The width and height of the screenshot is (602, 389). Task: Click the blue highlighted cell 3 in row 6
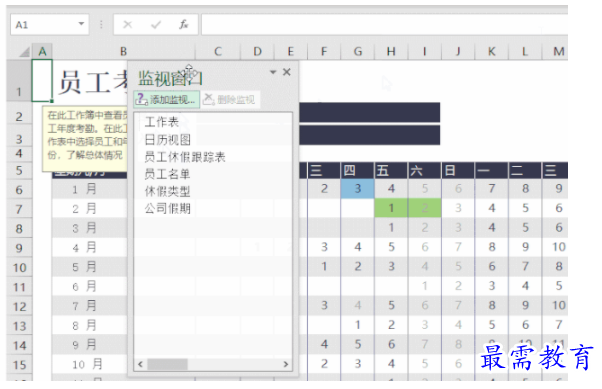(x=357, y=189)
